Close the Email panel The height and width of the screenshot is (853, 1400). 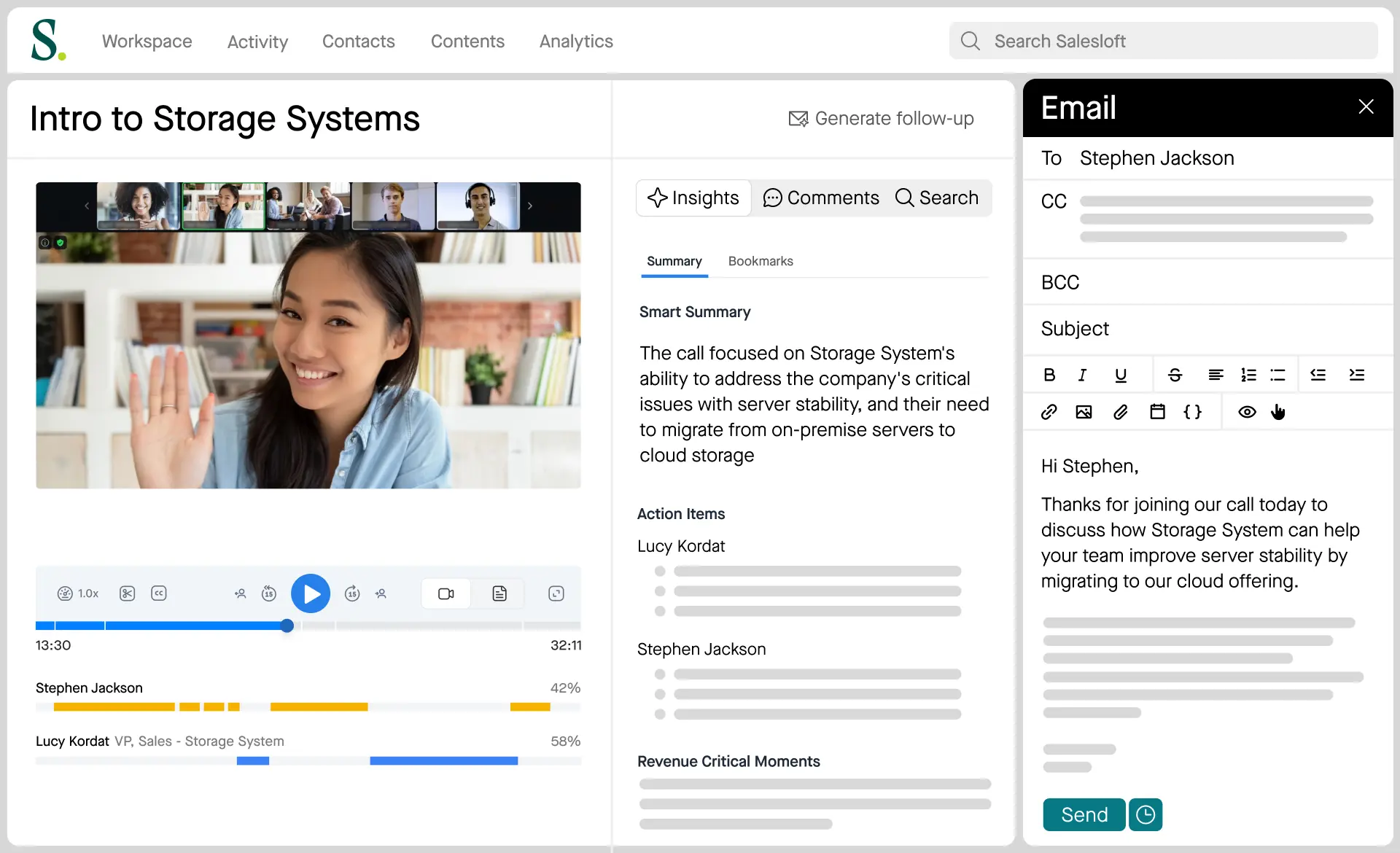point(1366,107)
